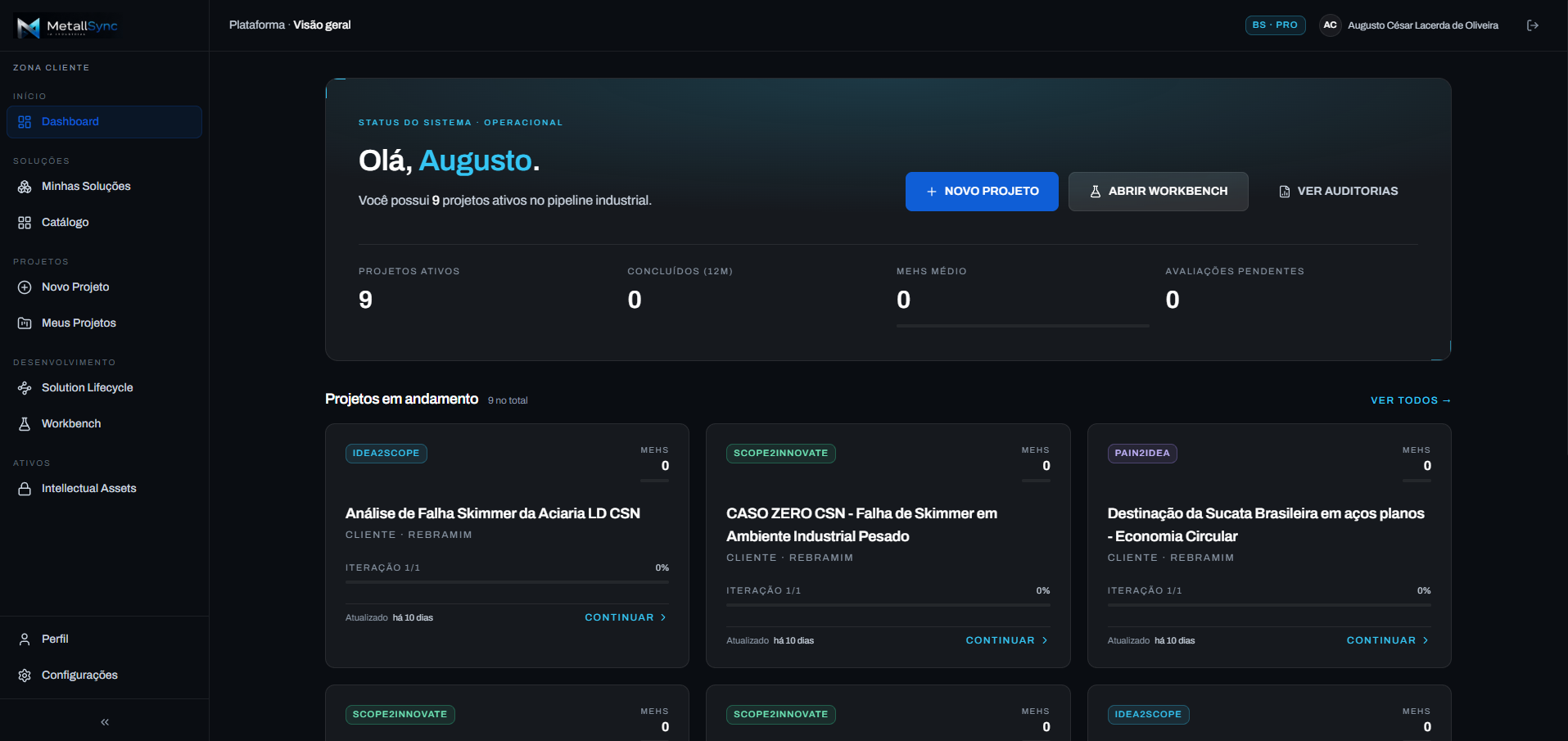Select the Workbench flask icon in sidebar

point(25,424)
